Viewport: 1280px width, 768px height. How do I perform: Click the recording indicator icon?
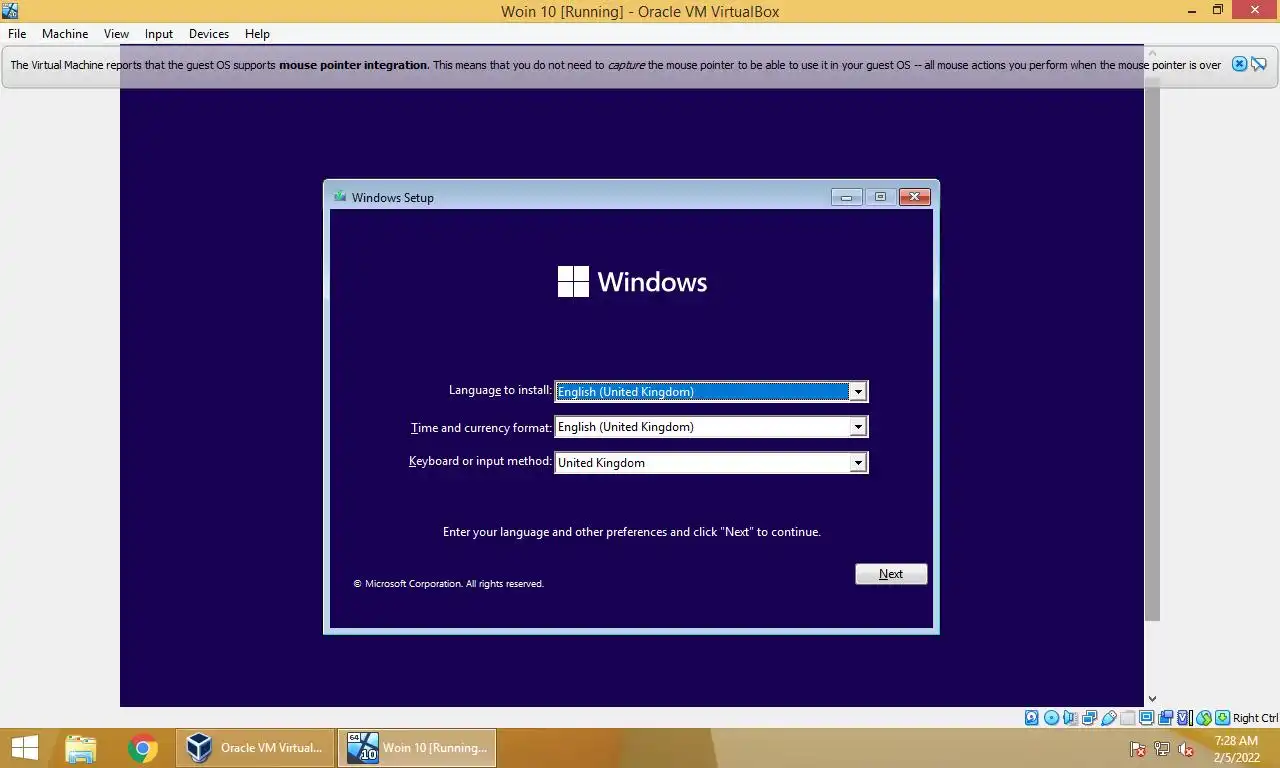click(x=1165, y=718)
